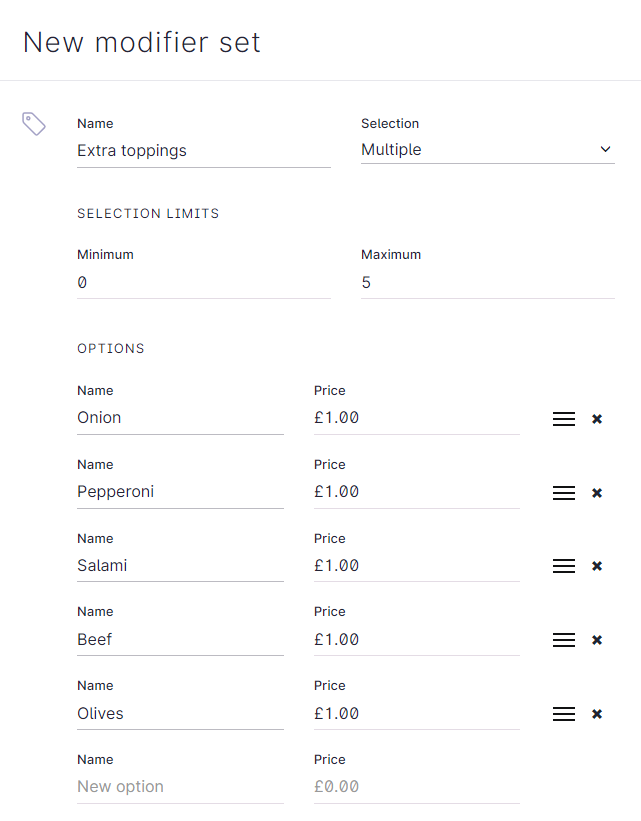This screenshot has width=641, height=821.
Task: Remove the Salami option
Action: click(x=597, y=566)
